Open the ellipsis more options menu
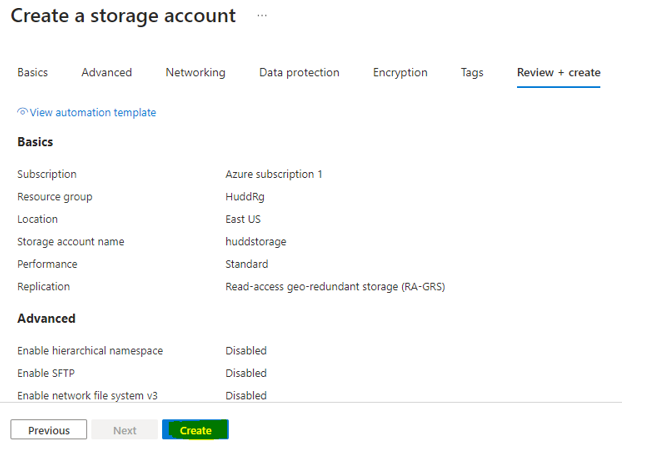The width and height of the screenshot is (659, 452). [262, 16]
